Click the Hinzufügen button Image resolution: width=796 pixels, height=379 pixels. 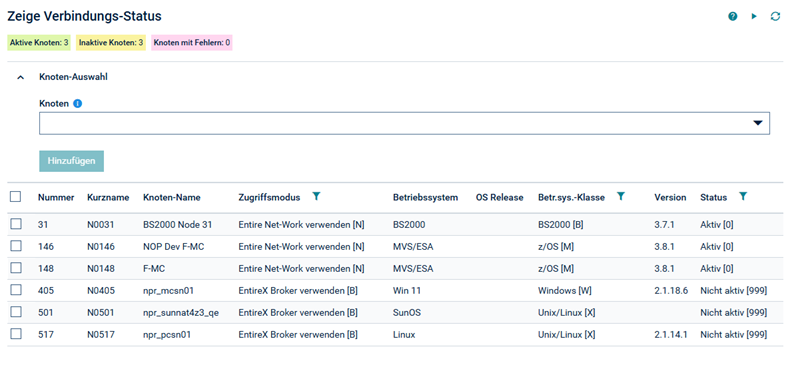click(x=72, y=161)
